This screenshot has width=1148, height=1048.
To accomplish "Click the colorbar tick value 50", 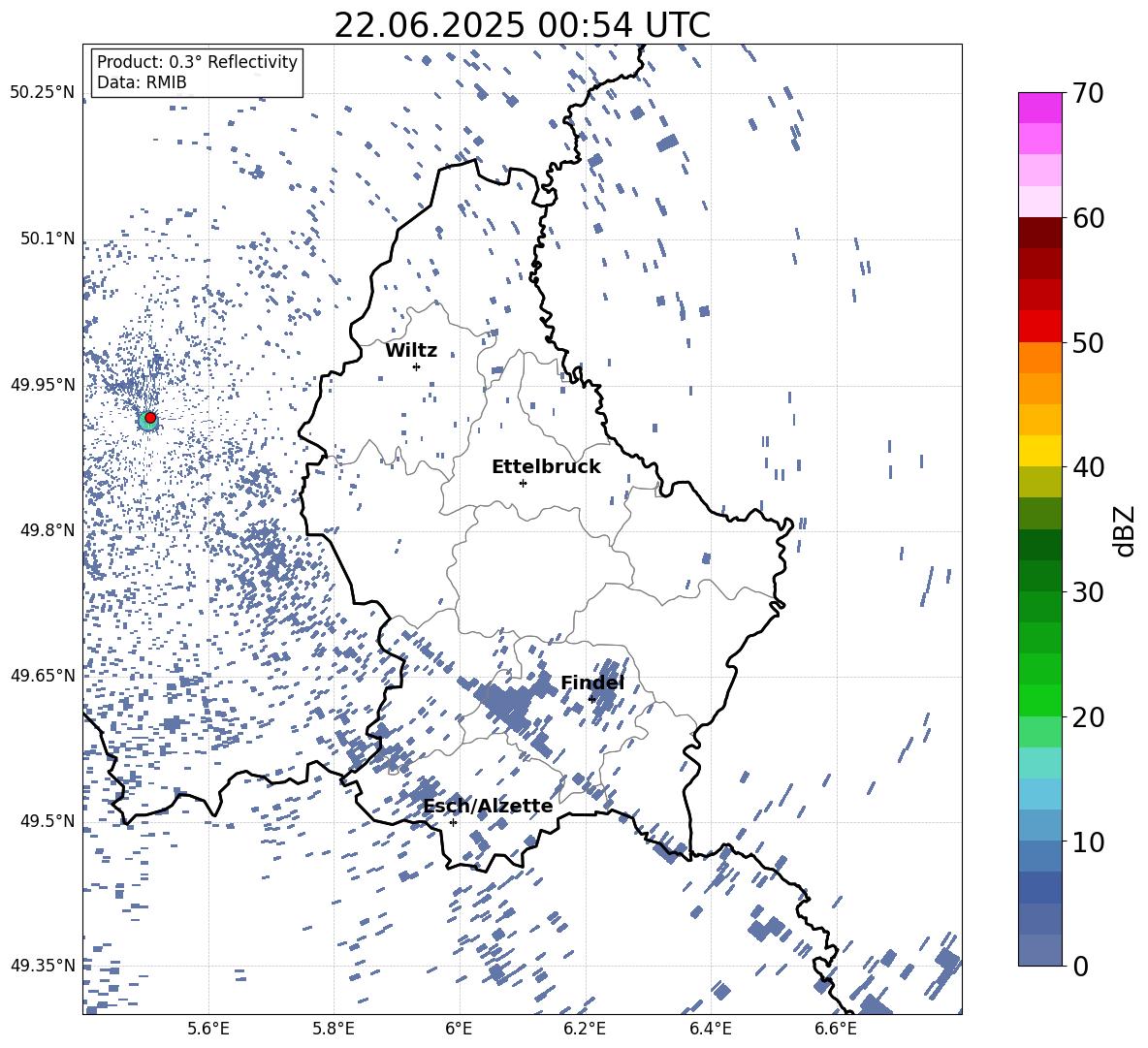I will click(x=1088, y=342).
